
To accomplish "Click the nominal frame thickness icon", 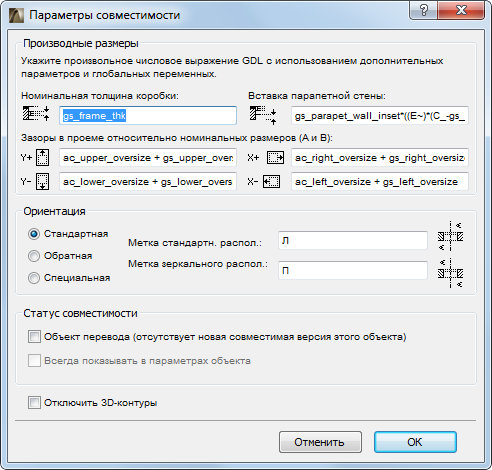I will [x=36, y=114].
